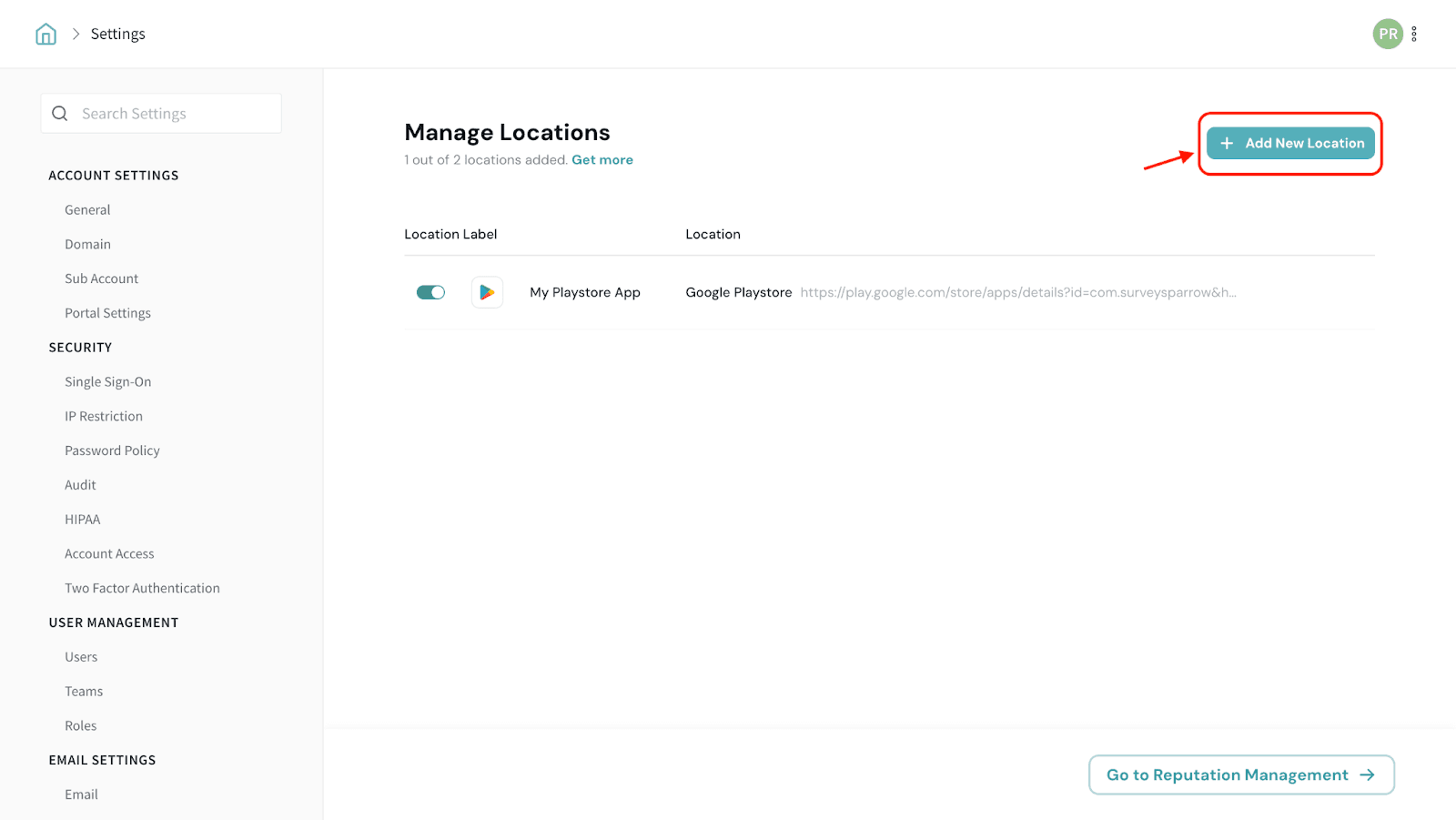Click the home icon in breadcrumb
The width and height of the screenshot is (1456, 820).
click(45, 35)
